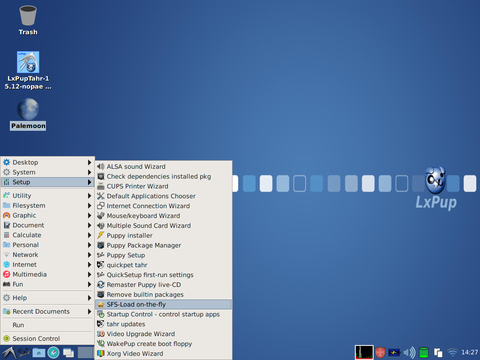Open the file manager taskbar launcher
480x360 pixels.
[39, 353]
